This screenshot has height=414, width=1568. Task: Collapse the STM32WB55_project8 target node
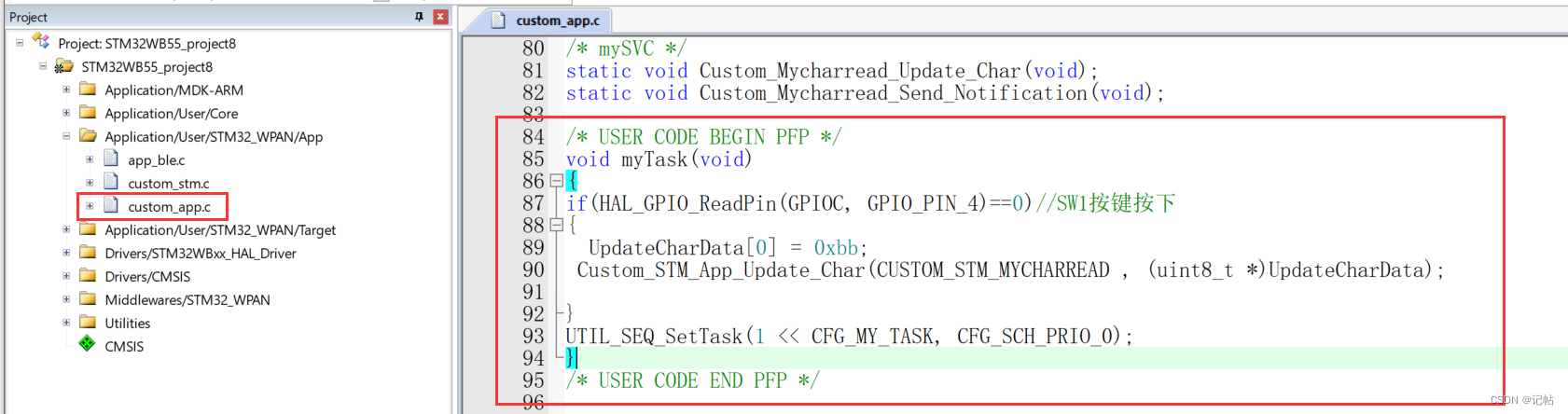(x=43, y=66)
